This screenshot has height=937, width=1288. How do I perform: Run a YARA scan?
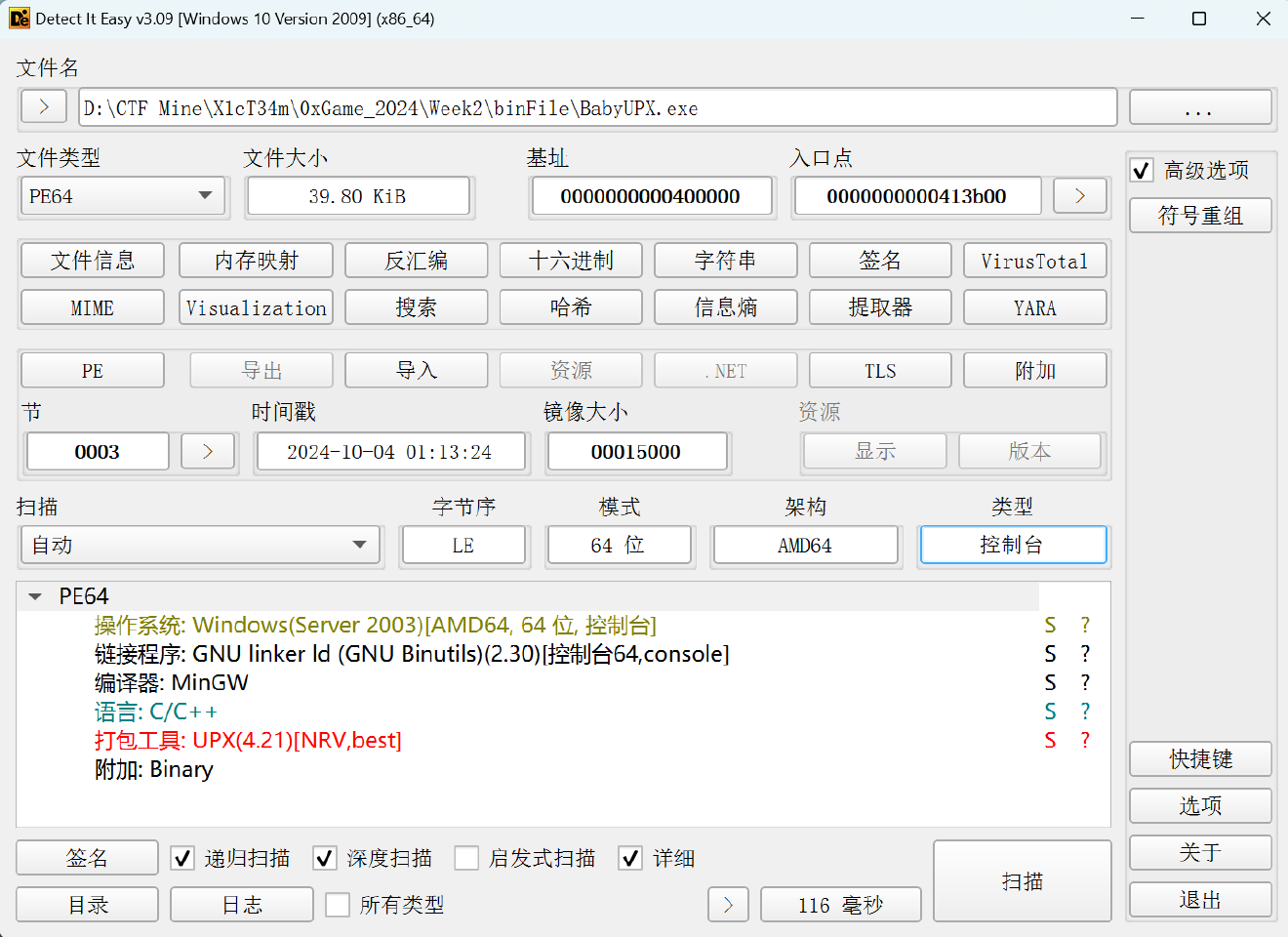pos(1035,306)
